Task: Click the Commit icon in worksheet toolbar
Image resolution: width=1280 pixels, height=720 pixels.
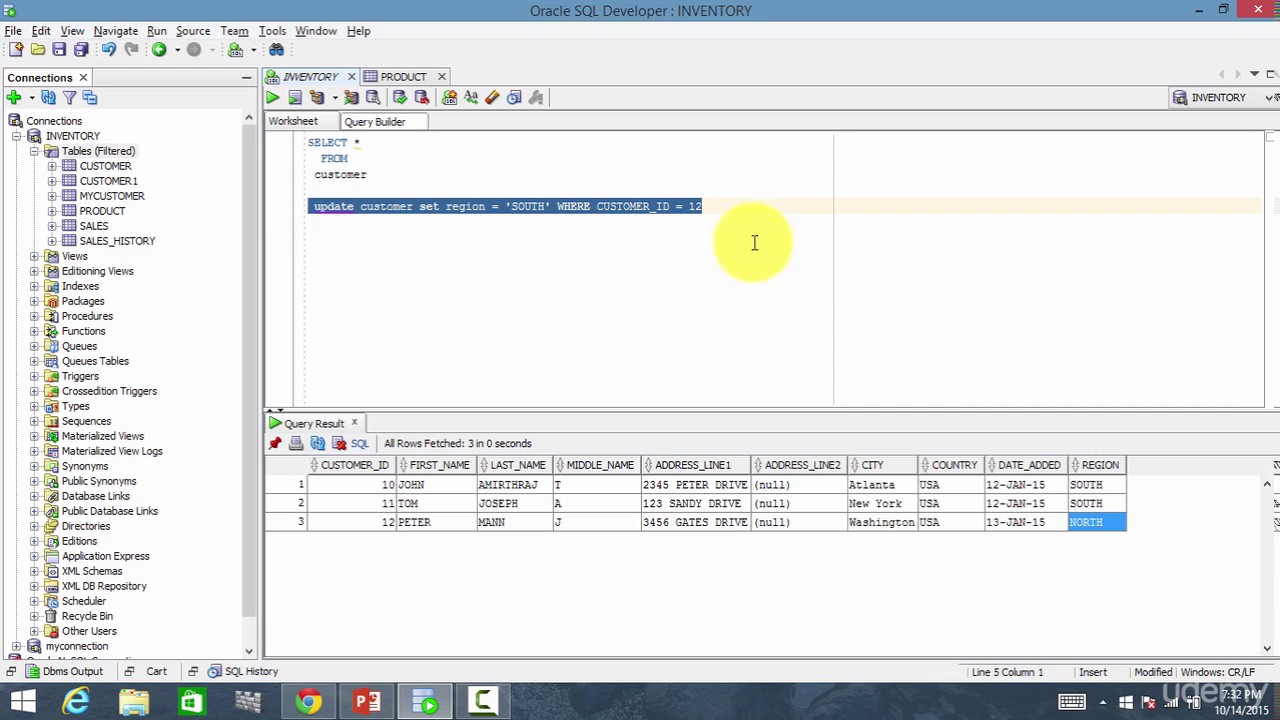Action: click(x=400, y=97)
